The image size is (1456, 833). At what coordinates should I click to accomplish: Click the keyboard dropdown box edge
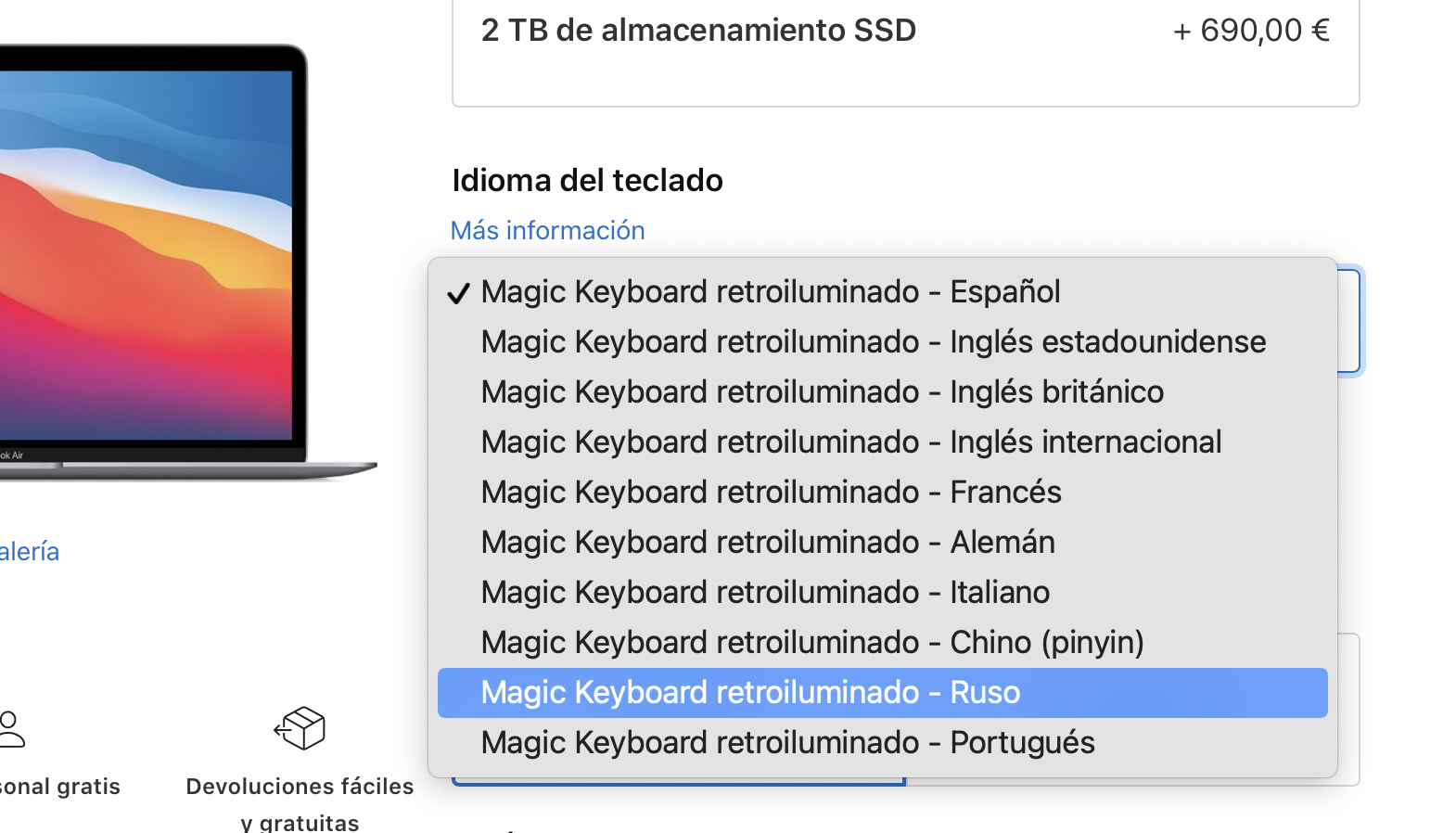point(1349,320)
